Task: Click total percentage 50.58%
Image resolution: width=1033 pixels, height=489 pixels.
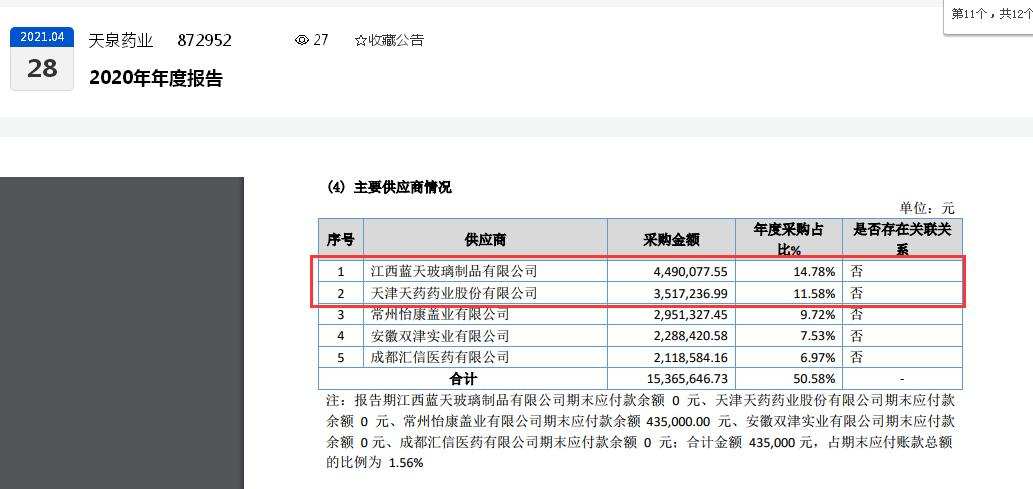Action: [x=814, y=379]
